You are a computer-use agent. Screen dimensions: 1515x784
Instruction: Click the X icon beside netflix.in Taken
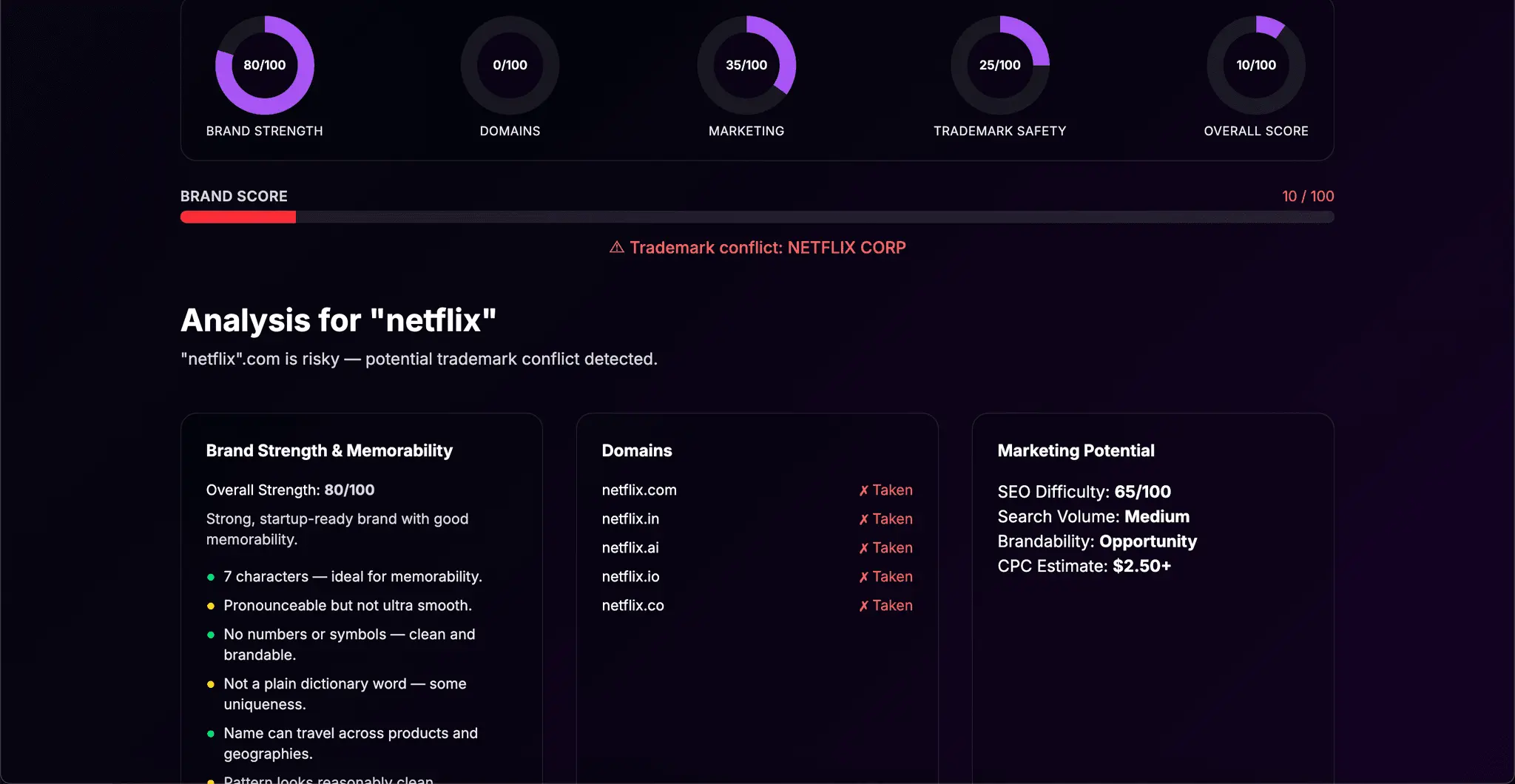point(863,519)
